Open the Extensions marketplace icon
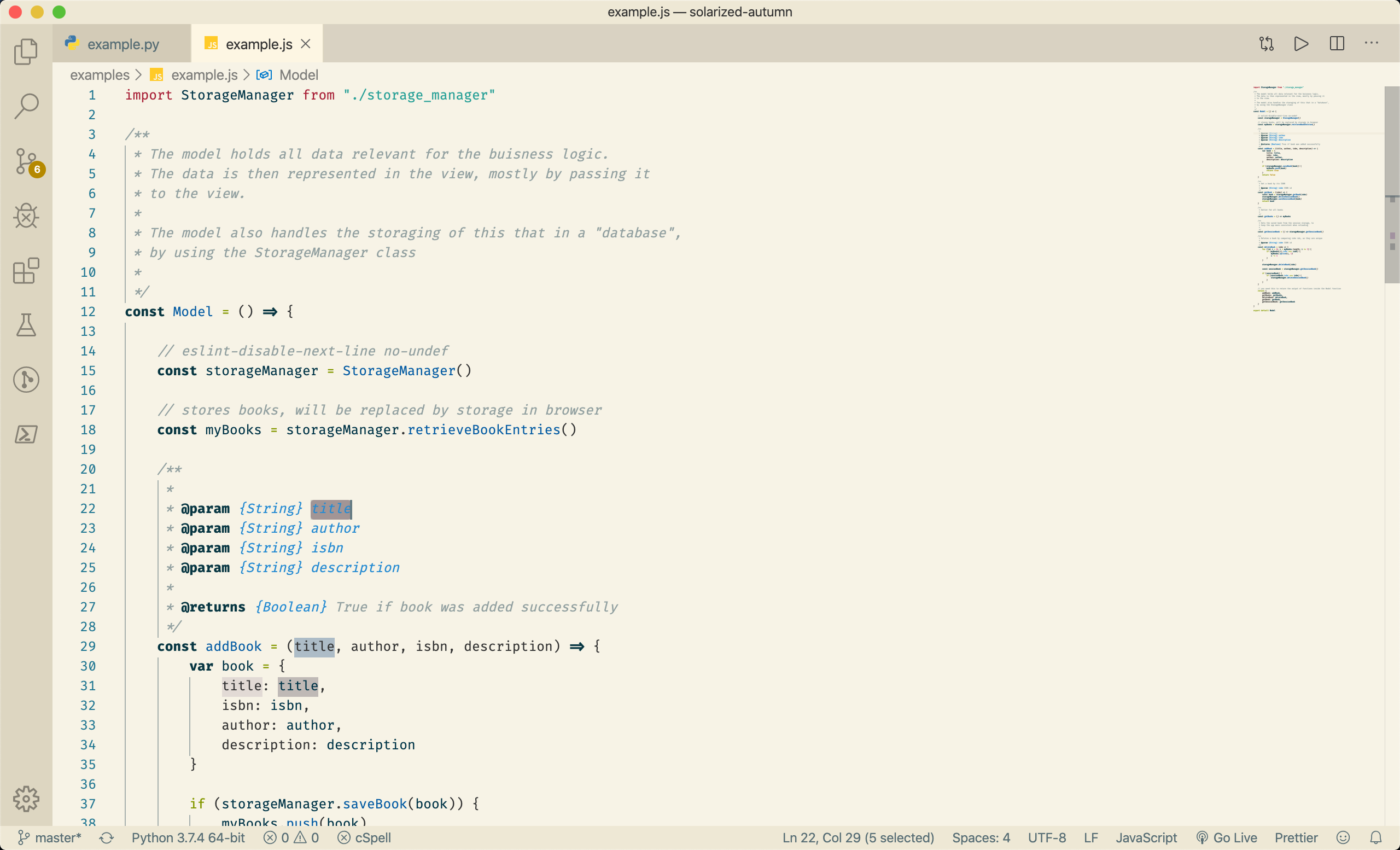 tap(26, 270)
